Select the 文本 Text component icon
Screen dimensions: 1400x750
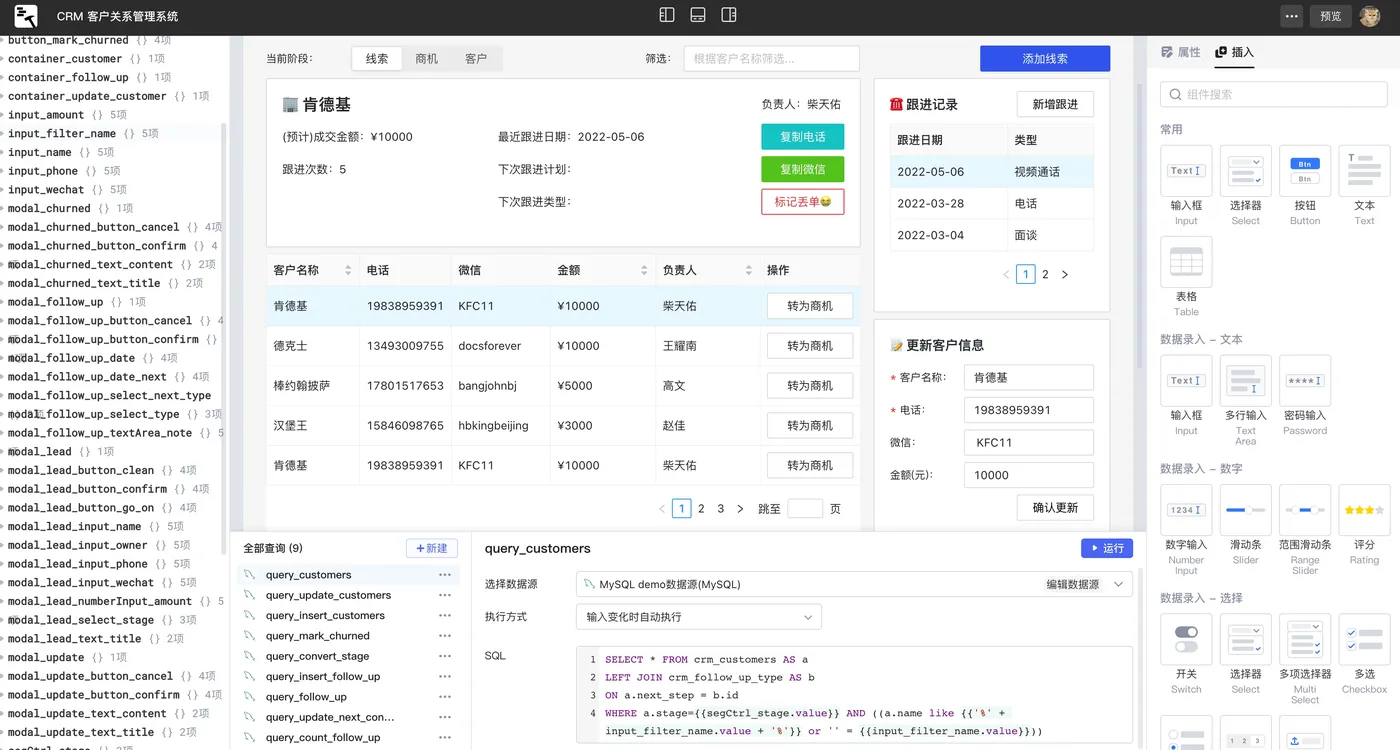pyautogui.click(x=1364, y=171)
